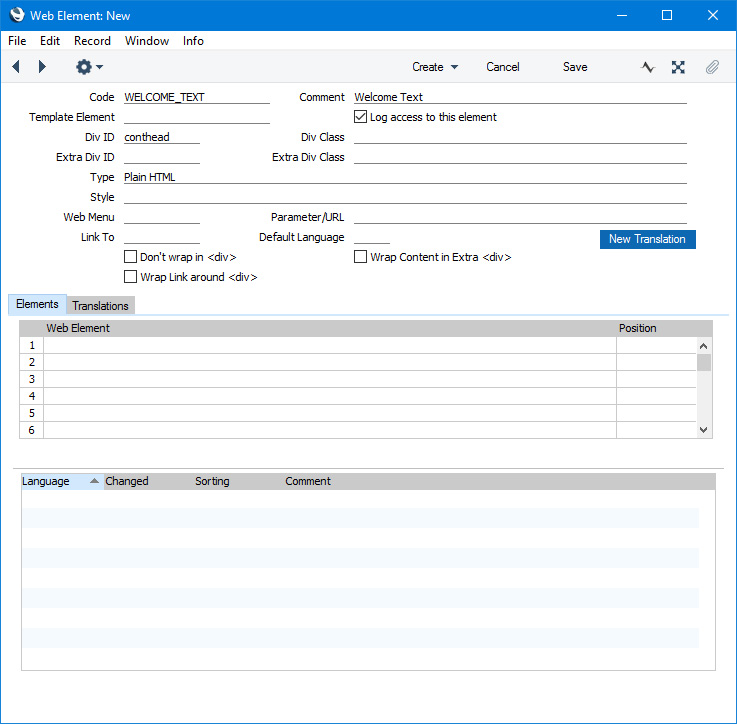Screen dimensions: 737x724
Task: Select row number 6 in matrix
Action: coord(31,430)
